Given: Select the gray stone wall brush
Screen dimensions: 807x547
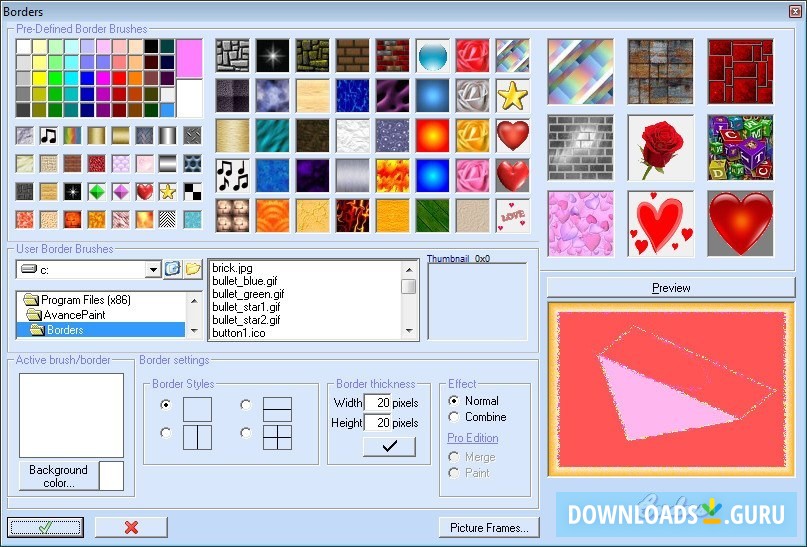Looking at the screenshot, I should [233, 56].
